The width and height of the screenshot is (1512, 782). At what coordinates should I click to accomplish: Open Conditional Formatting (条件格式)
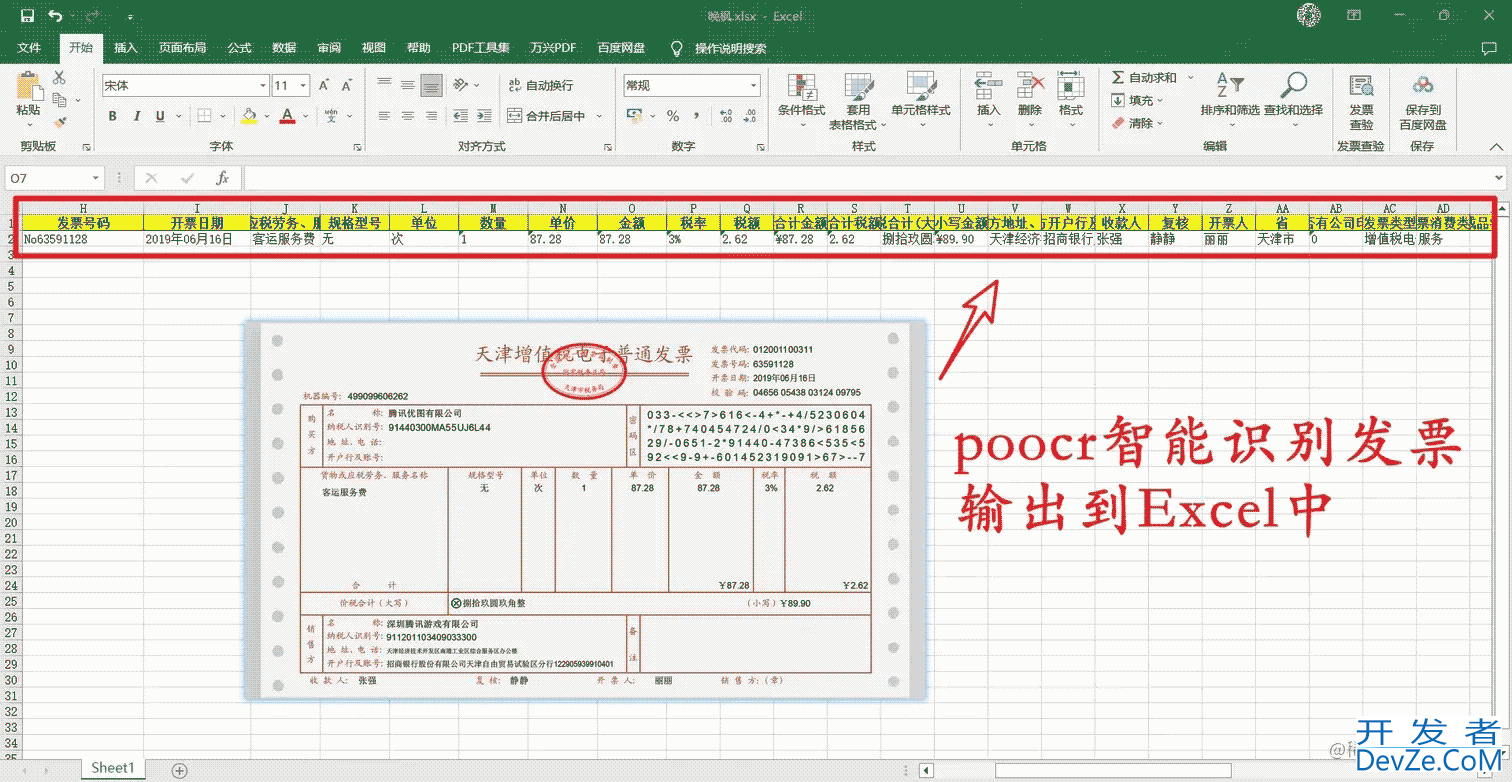coord(801,100)
